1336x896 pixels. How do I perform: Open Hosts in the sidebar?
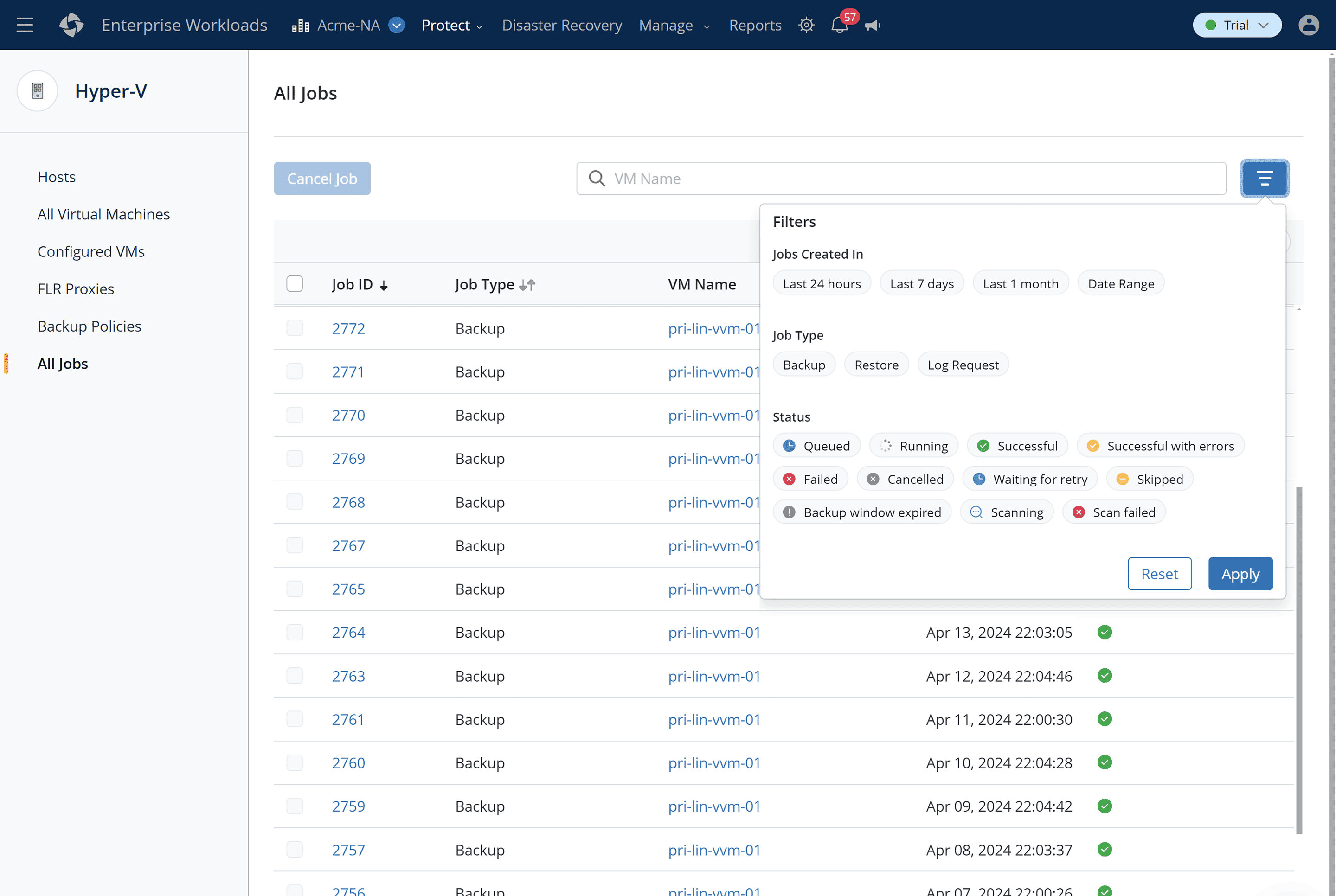57,177
